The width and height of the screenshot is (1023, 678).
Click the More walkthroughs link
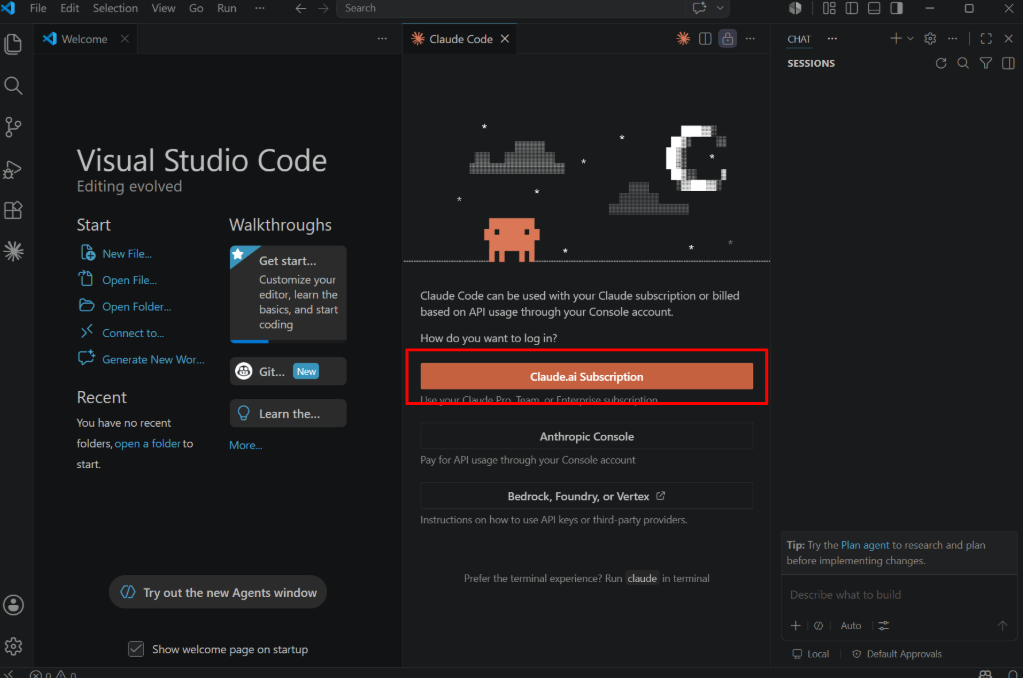coord(245,445)
